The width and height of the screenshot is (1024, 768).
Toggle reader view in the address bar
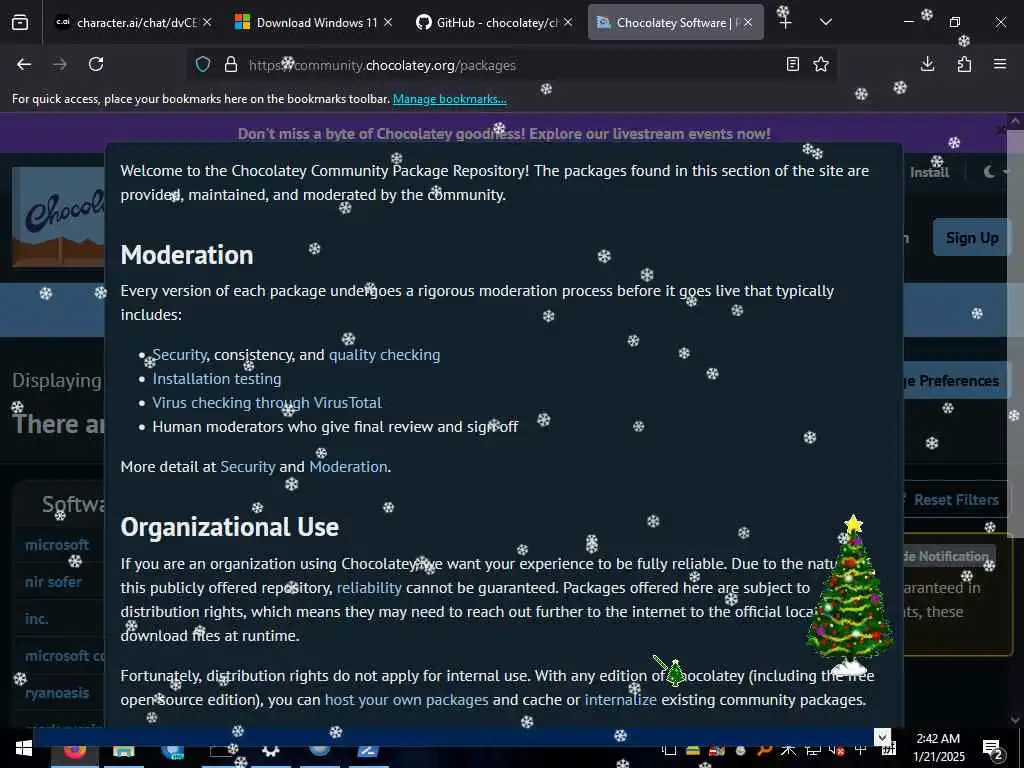792,64
